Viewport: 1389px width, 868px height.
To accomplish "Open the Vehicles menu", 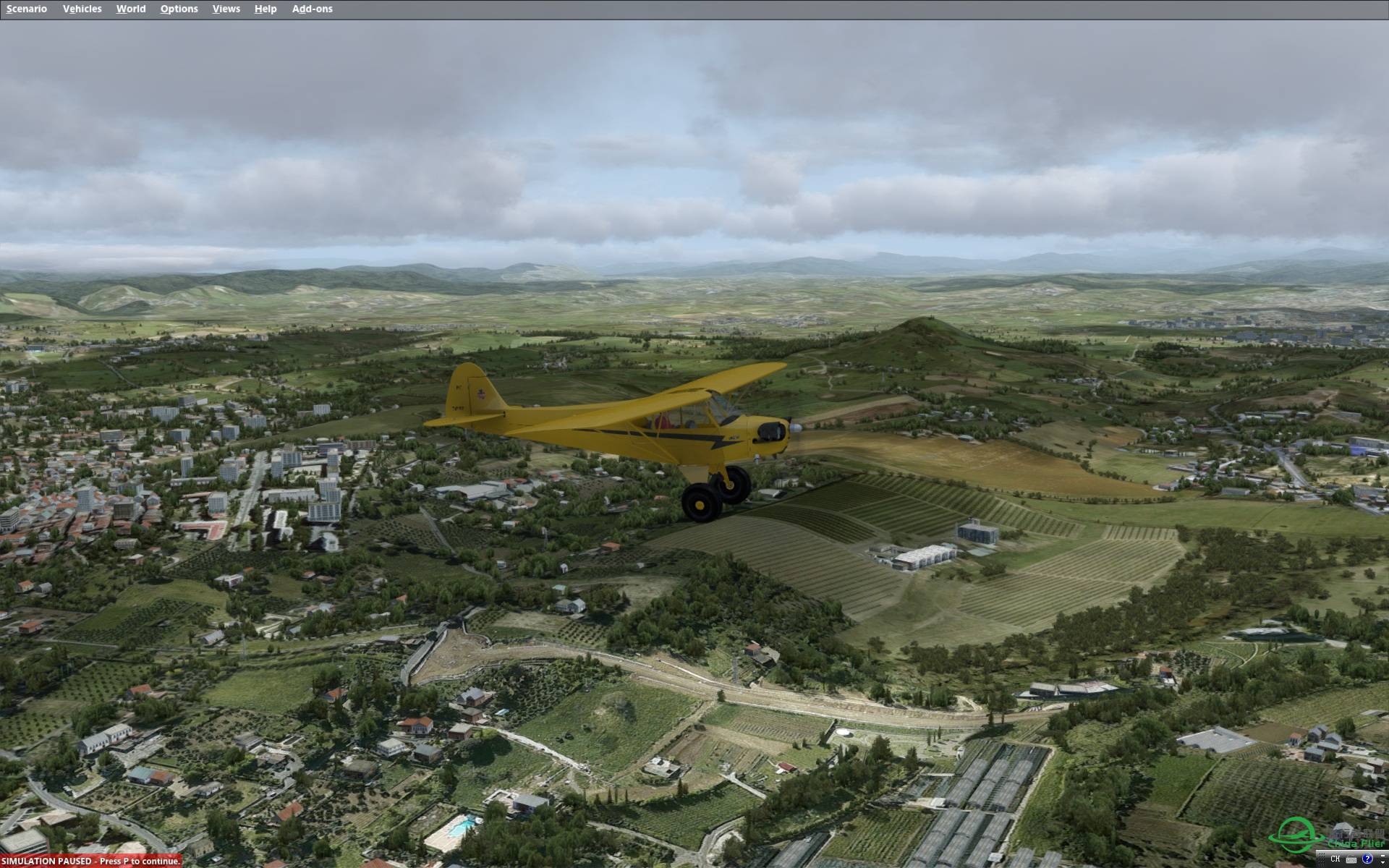I will point(82,9).
